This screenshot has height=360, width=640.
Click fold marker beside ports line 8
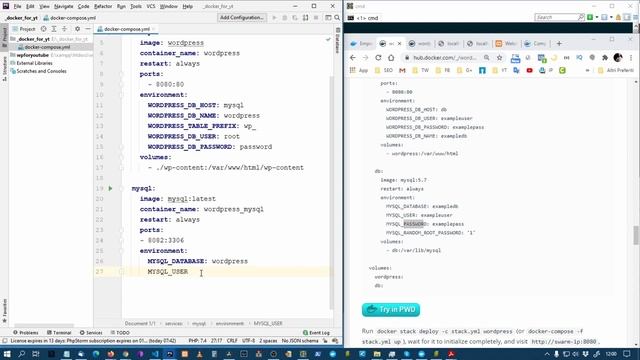pyautogui.click(x=121, y=74)
